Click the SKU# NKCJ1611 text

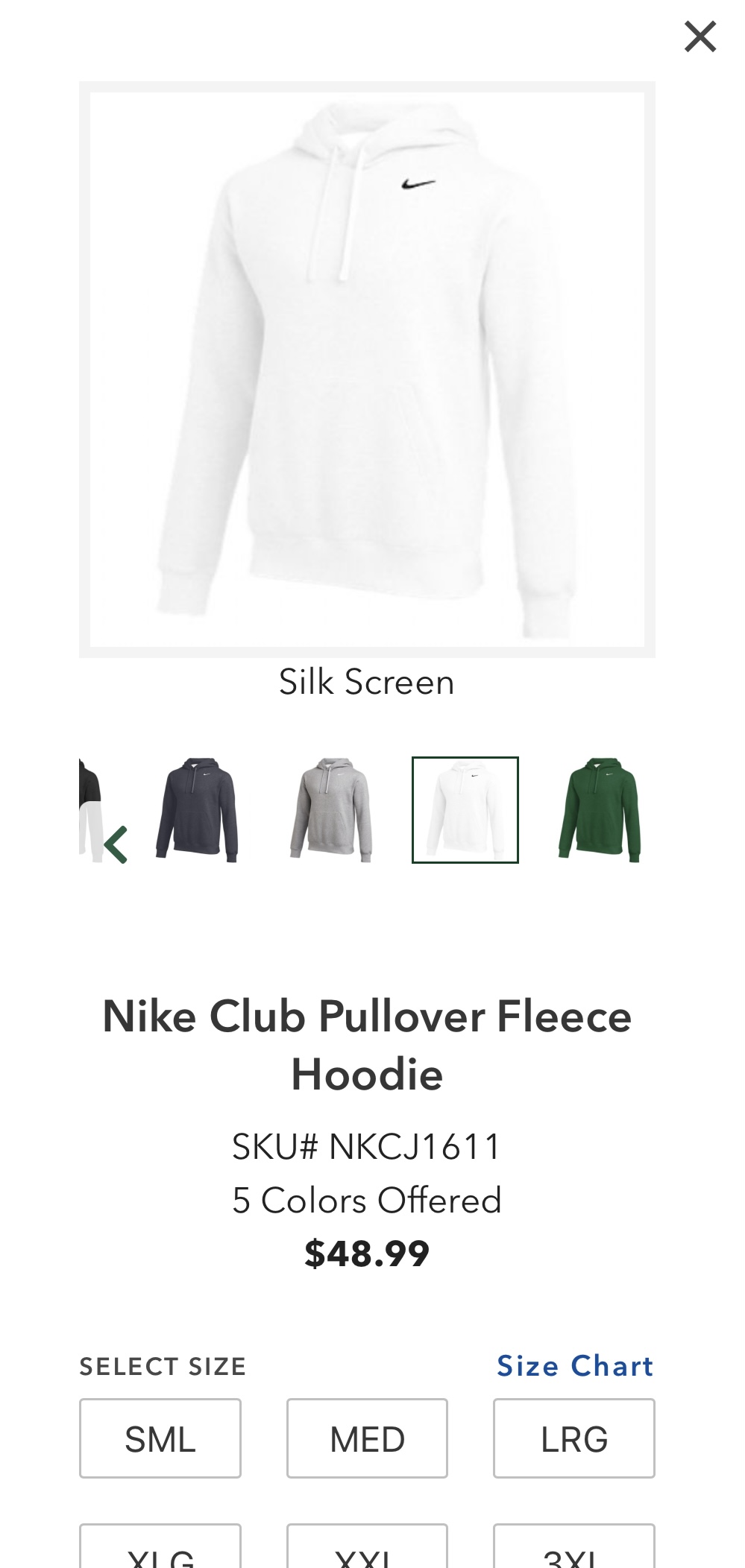coord(367,1146)
